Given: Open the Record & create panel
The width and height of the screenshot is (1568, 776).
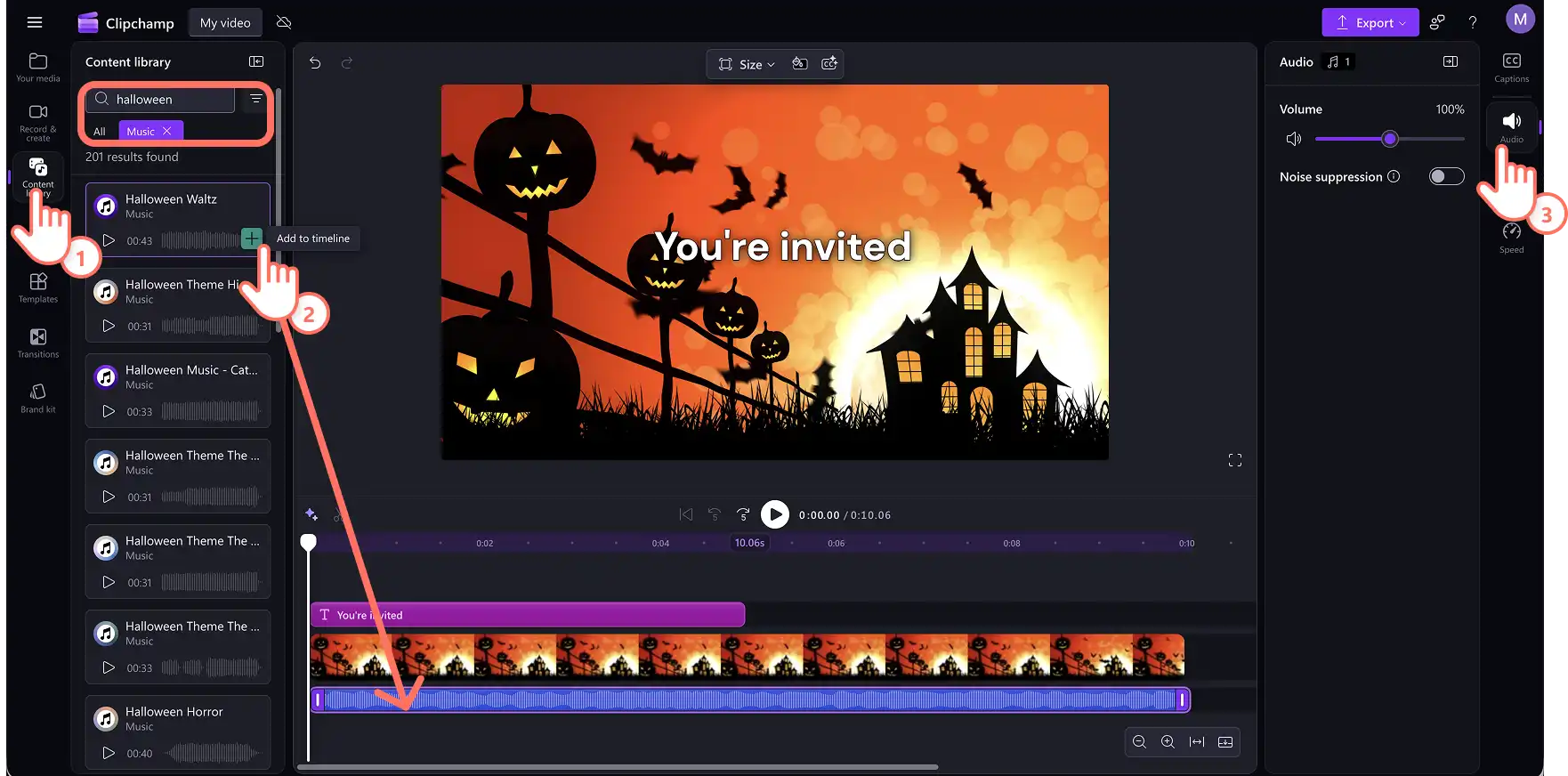Looking at the screenshot, I should coord(38,122).
